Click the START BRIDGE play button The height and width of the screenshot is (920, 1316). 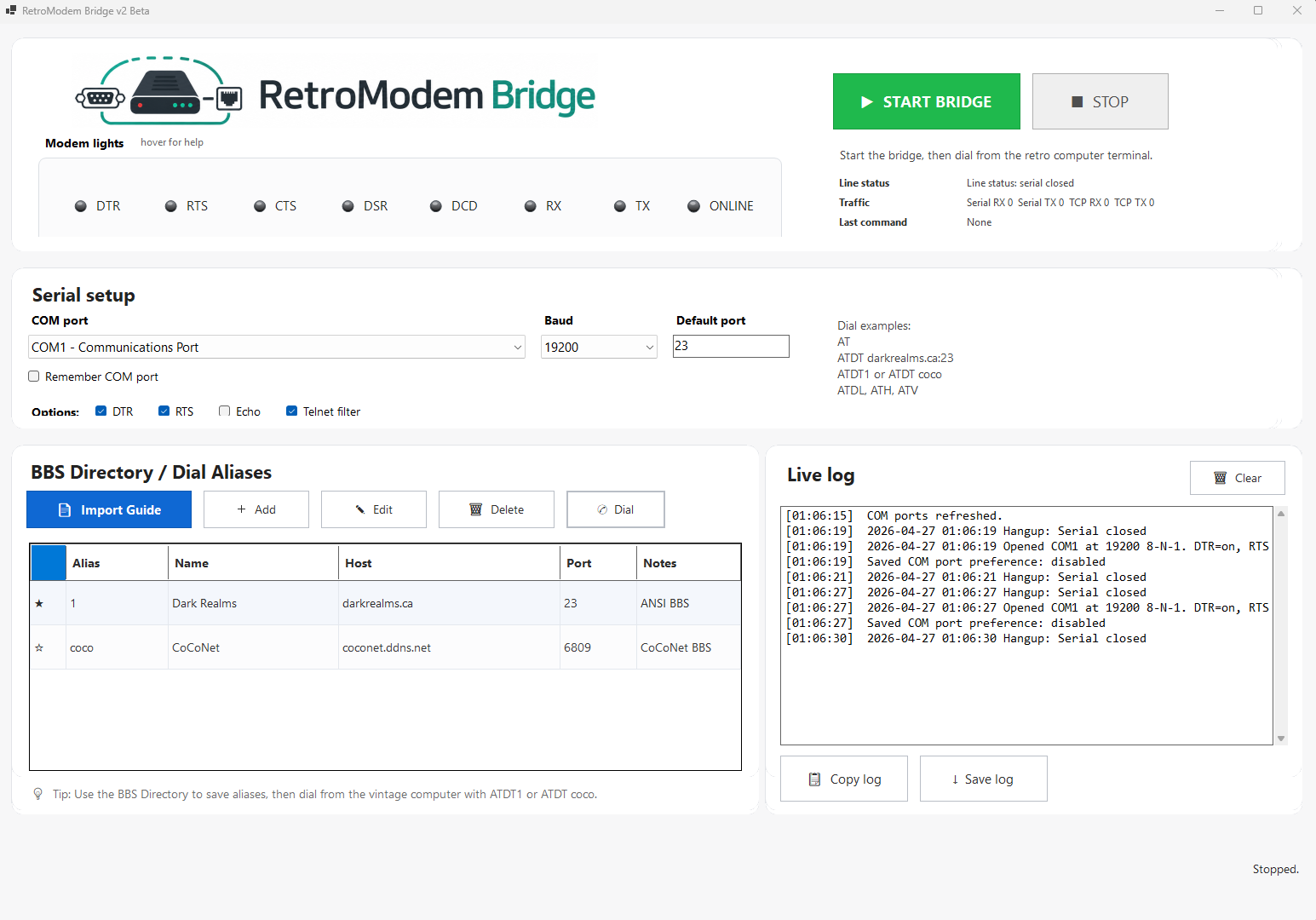(x=926, y=101)
